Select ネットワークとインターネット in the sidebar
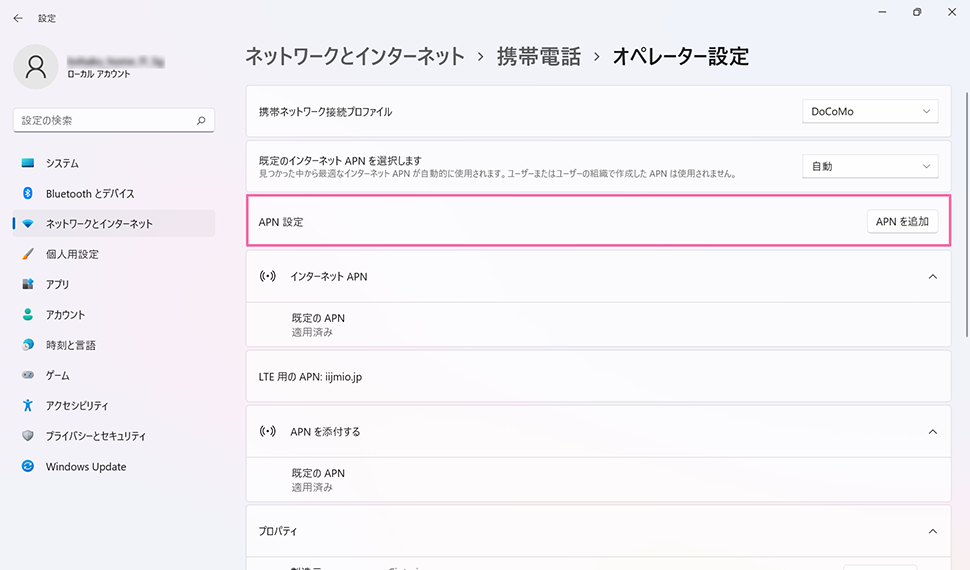970x570 pixels. click(x=99, y=224)
